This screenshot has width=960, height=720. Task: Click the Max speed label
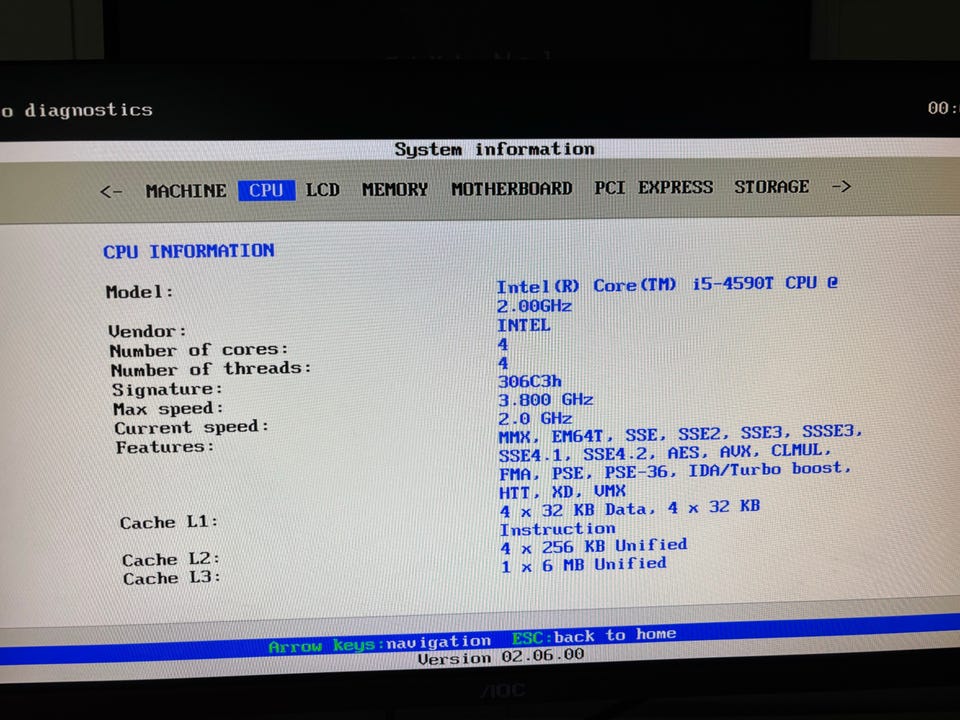click(168, 408)
